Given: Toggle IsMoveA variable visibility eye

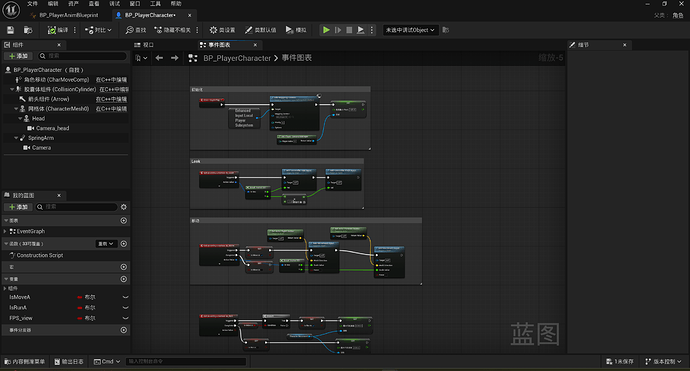Looking at the screenshot, I should pyautogui.click(x=125, y=297).
